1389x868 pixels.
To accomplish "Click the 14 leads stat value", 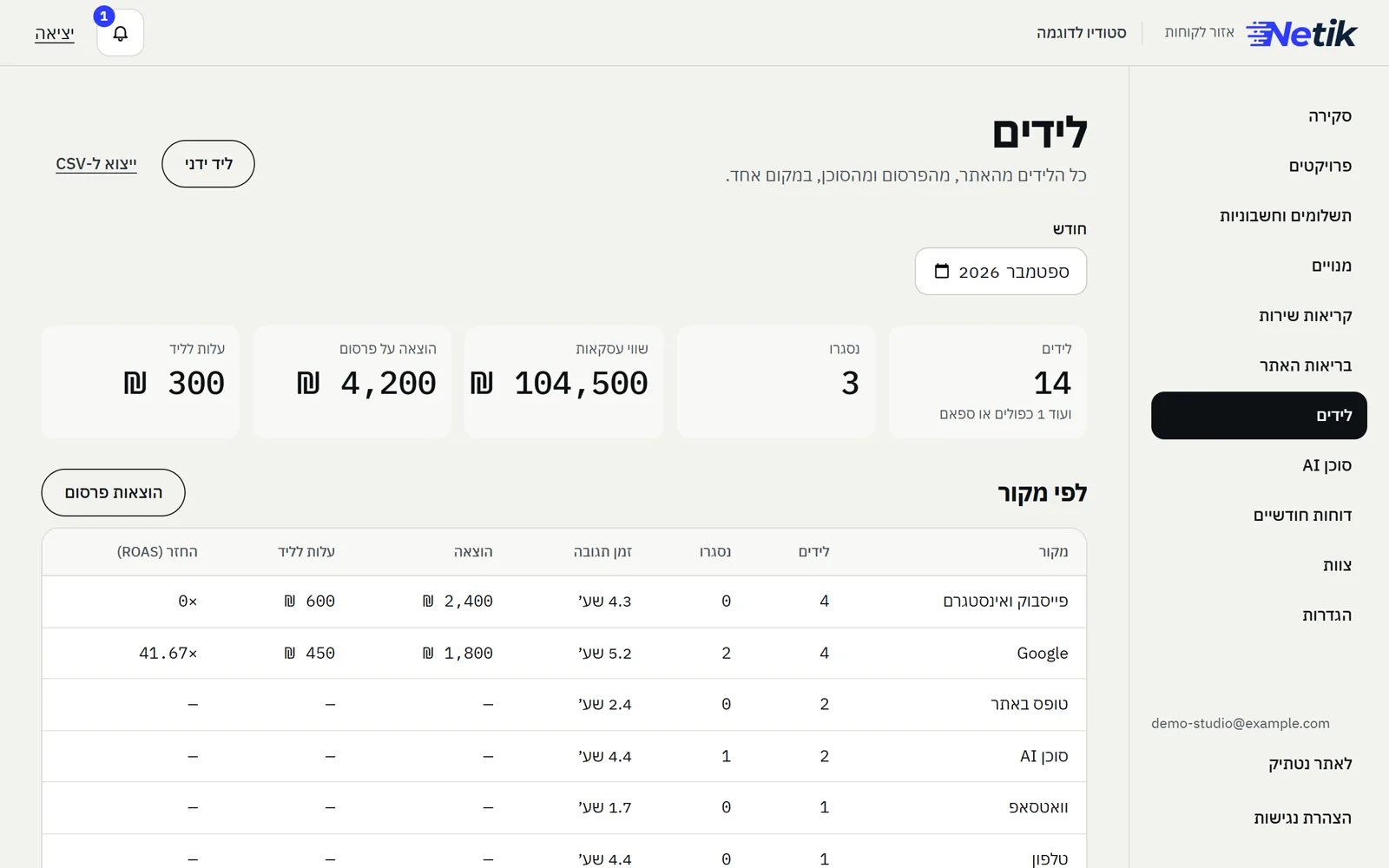I will (1052, 383).
